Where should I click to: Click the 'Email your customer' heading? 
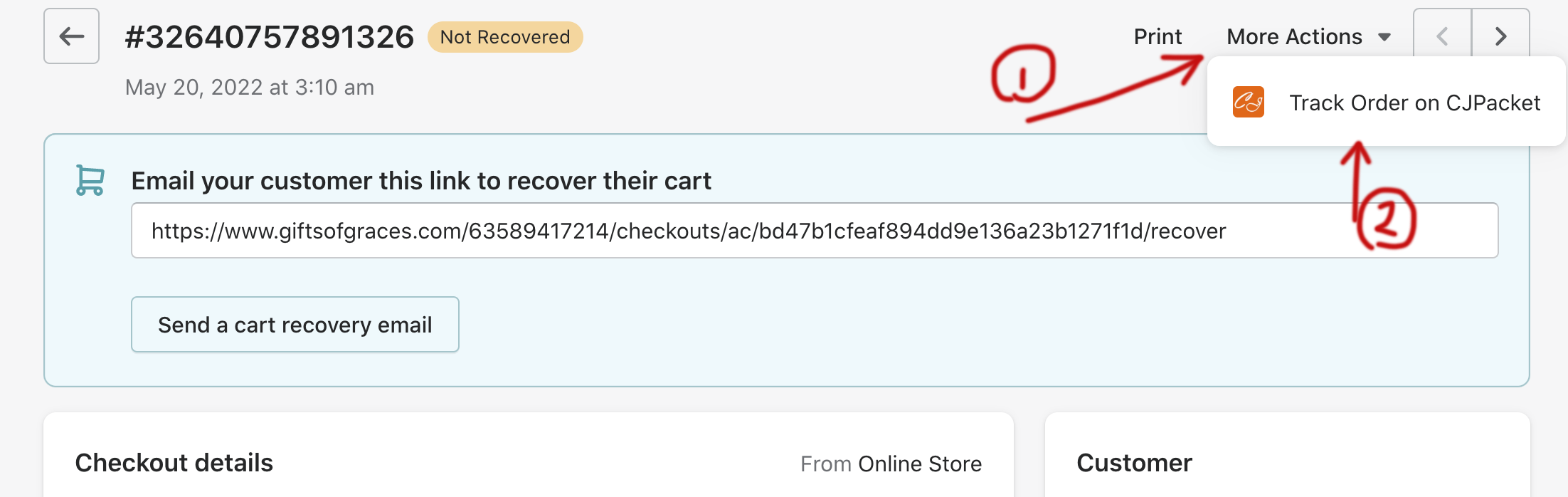421,181
